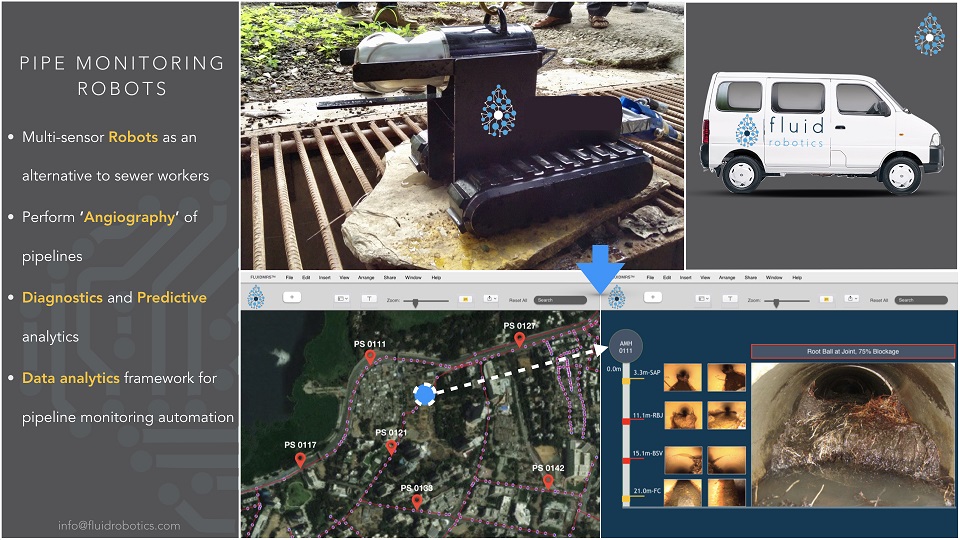Screen dimensions: 960x540
Task: Open the PS 0142 map pin
Action: pyautogui.click(x=548, y=482)
